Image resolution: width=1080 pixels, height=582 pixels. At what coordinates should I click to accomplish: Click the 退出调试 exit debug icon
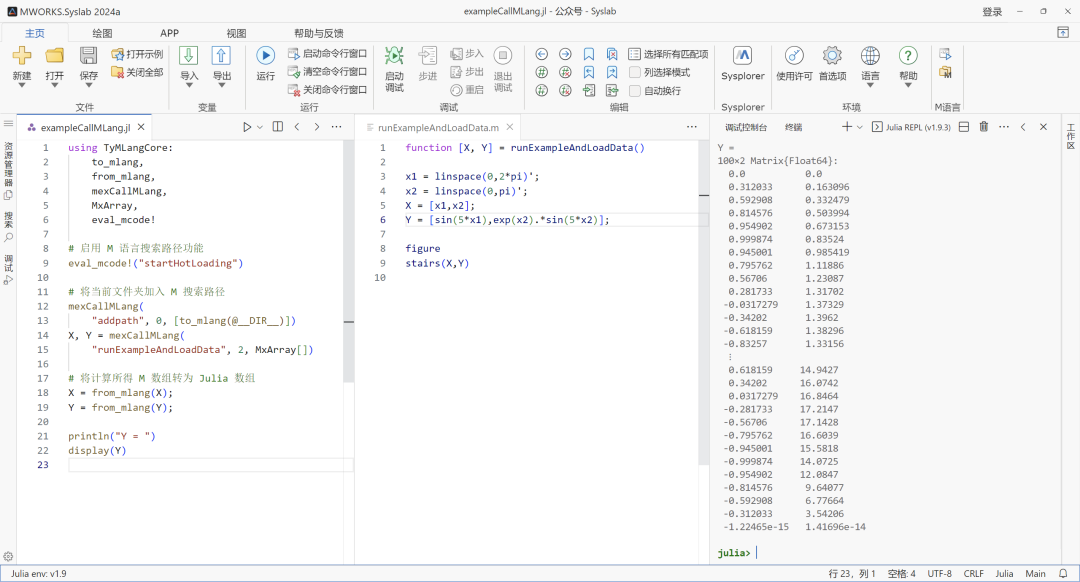503,55
